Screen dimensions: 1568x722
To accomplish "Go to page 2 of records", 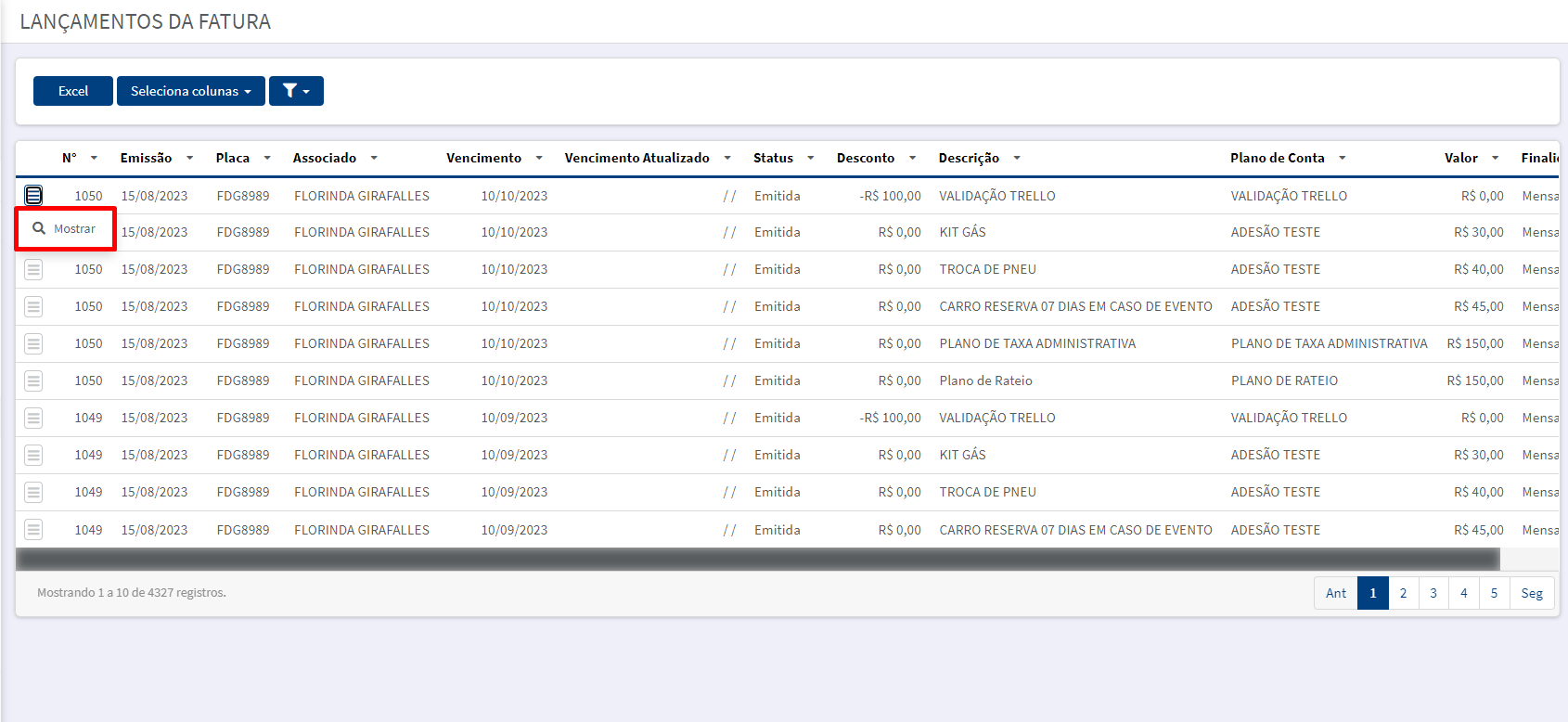I will click(x=1404, y=593).
